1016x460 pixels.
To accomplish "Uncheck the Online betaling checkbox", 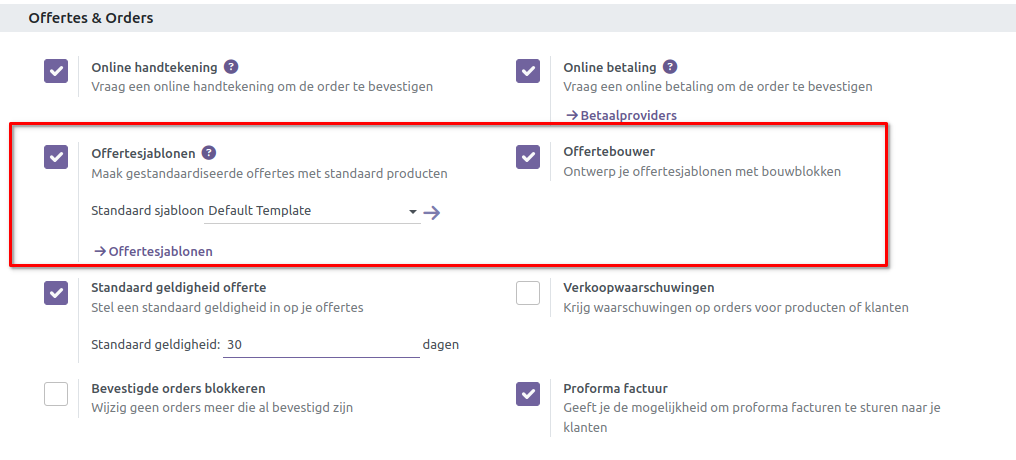I will [528, 71].
